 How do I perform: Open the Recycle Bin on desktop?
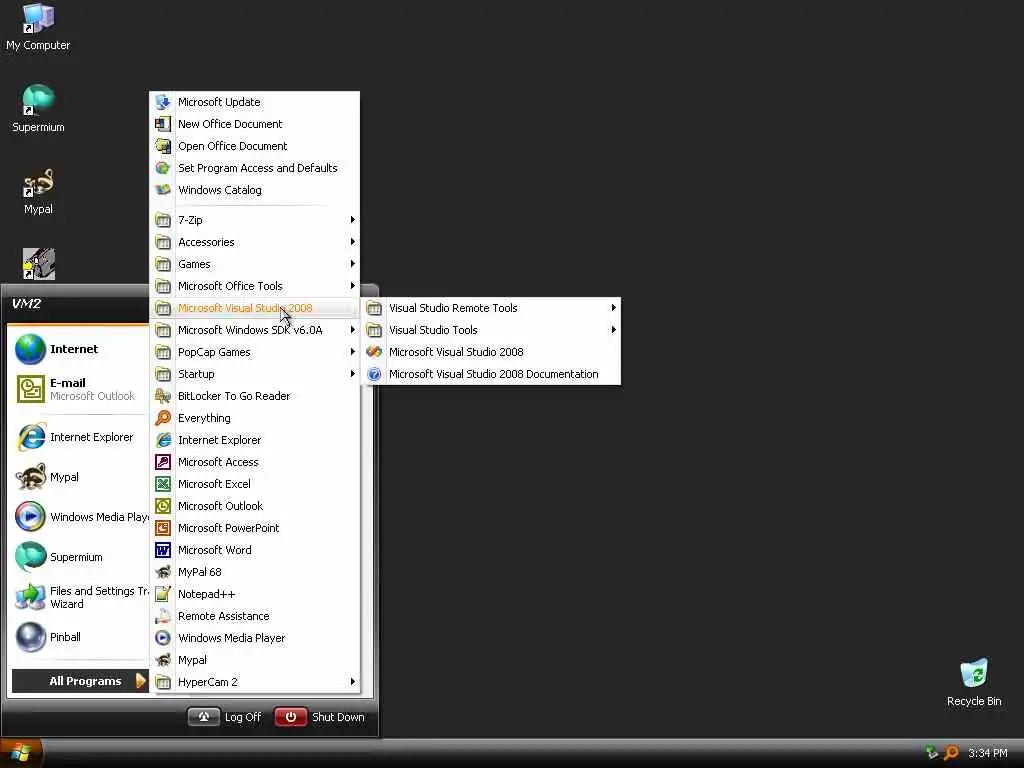(974, 683)
